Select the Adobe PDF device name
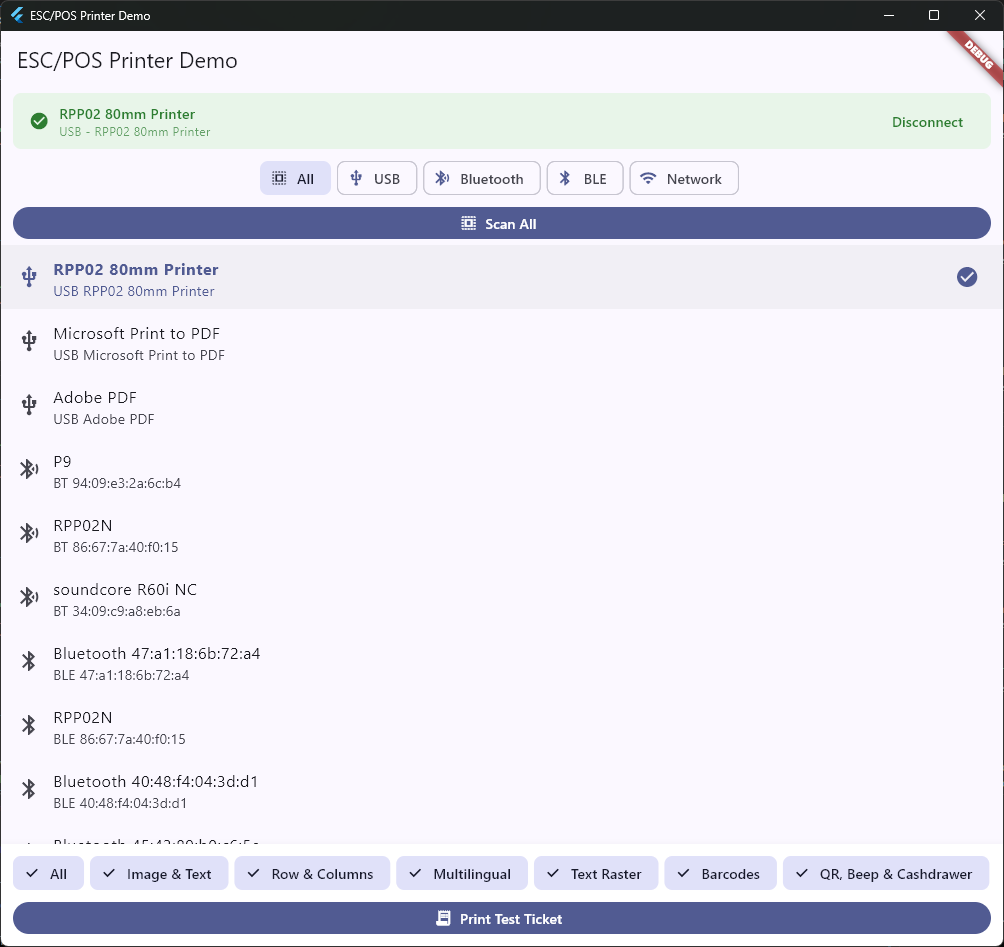Screen dimensions: 1004x947 click(x=95, y=398)
